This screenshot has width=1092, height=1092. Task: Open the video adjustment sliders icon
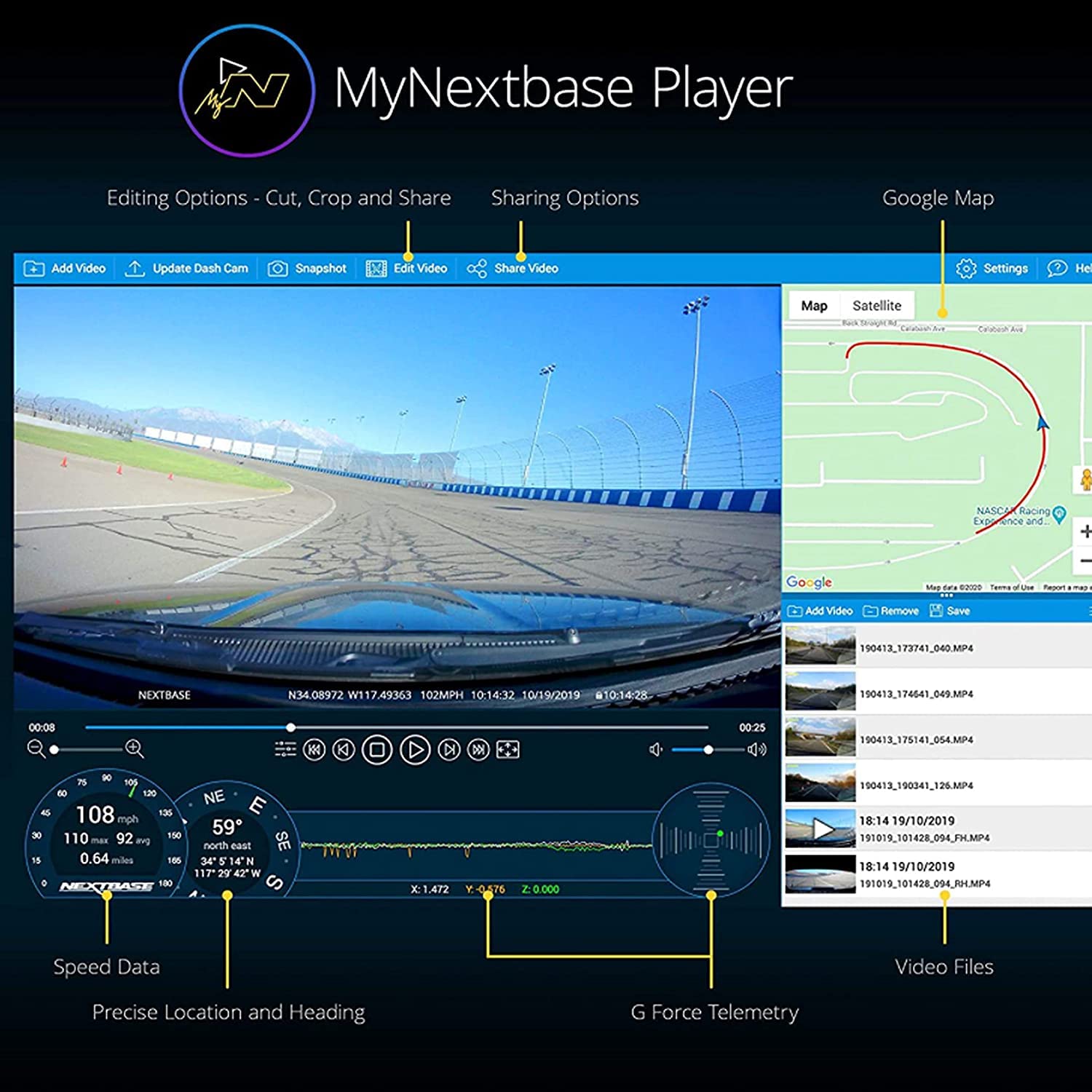click(x=285, y=750)
